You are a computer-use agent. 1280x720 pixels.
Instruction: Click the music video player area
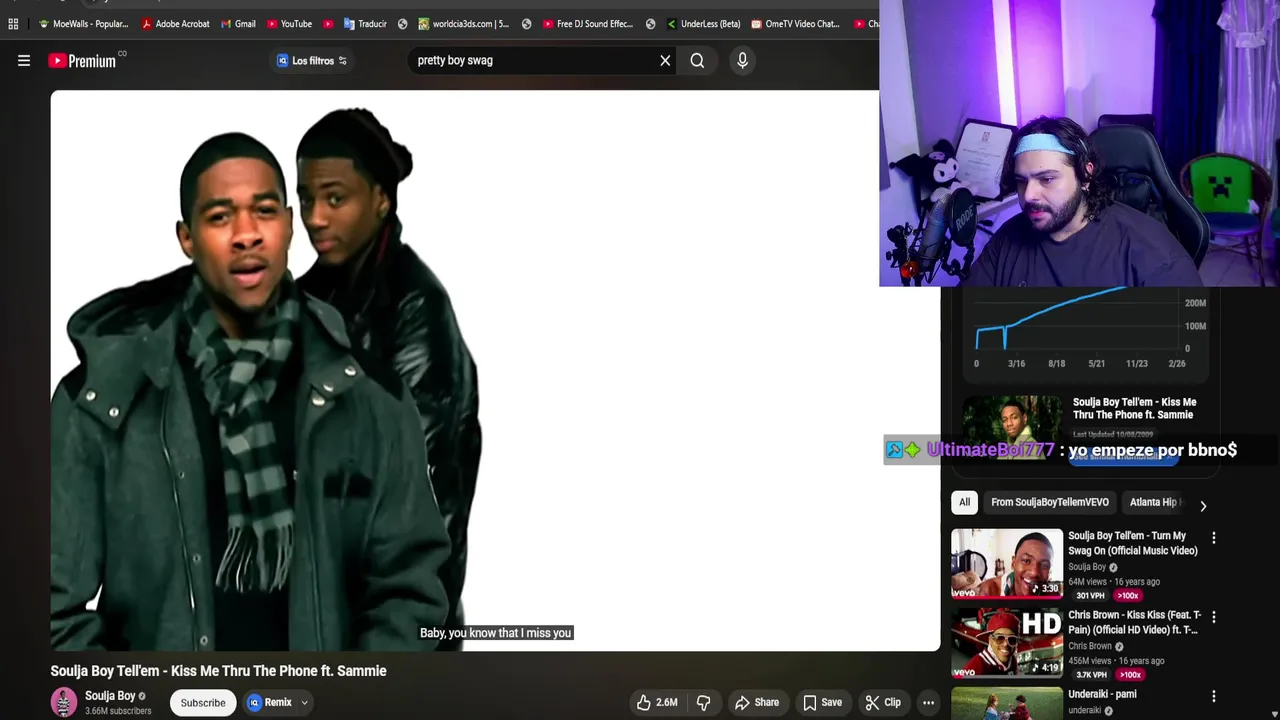click(x=495, y=370)
